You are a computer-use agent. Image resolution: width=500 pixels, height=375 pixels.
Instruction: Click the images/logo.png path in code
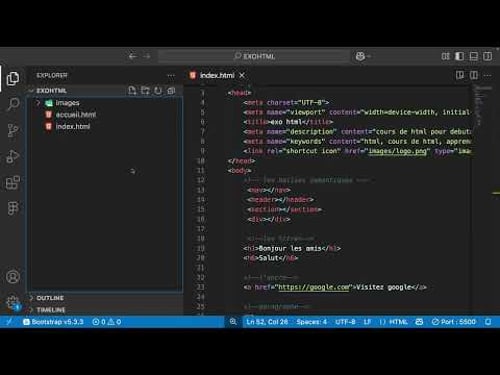tap(397, 151)
